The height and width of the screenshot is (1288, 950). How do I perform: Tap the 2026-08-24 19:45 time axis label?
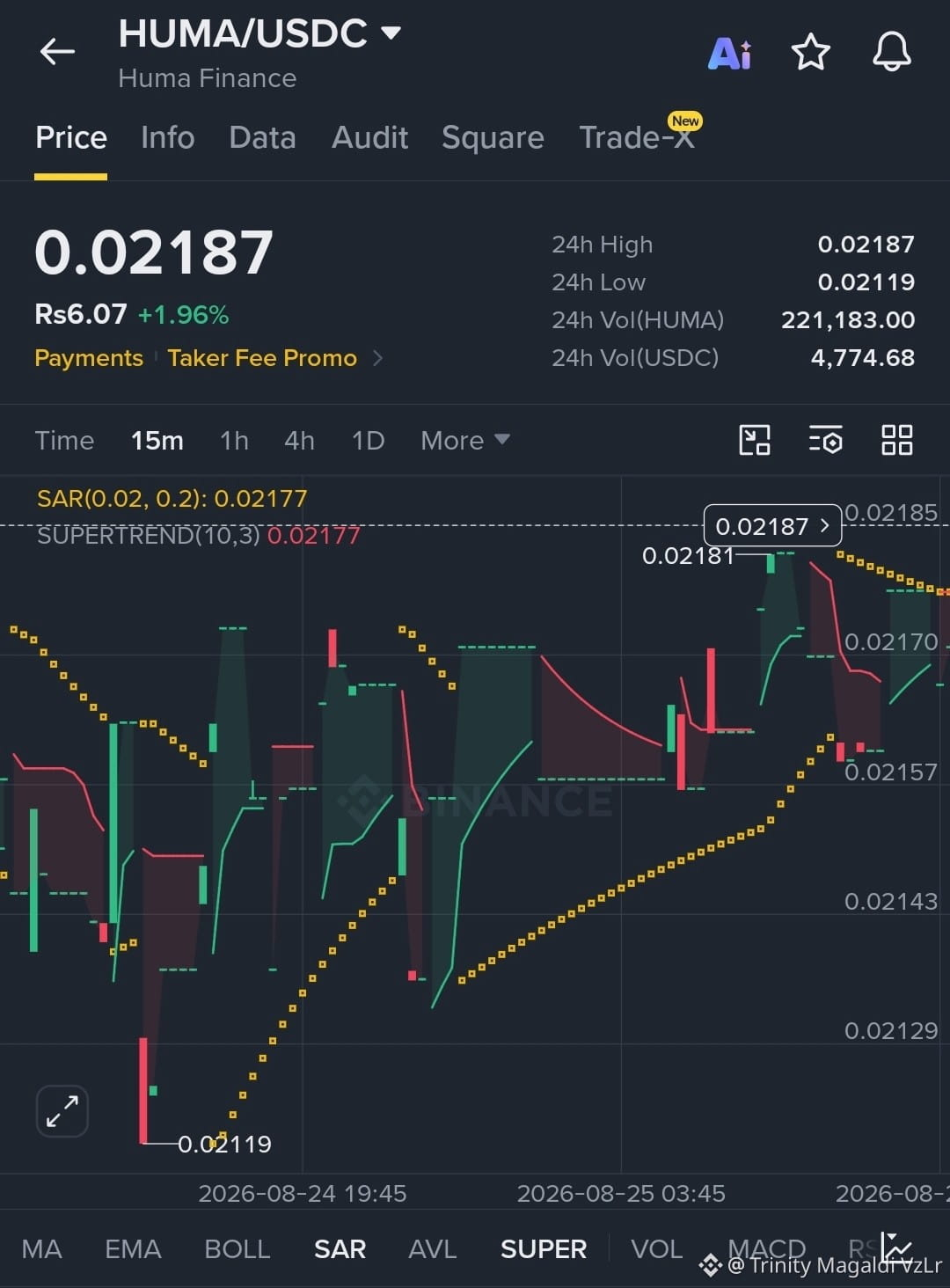coord(303,1193)
